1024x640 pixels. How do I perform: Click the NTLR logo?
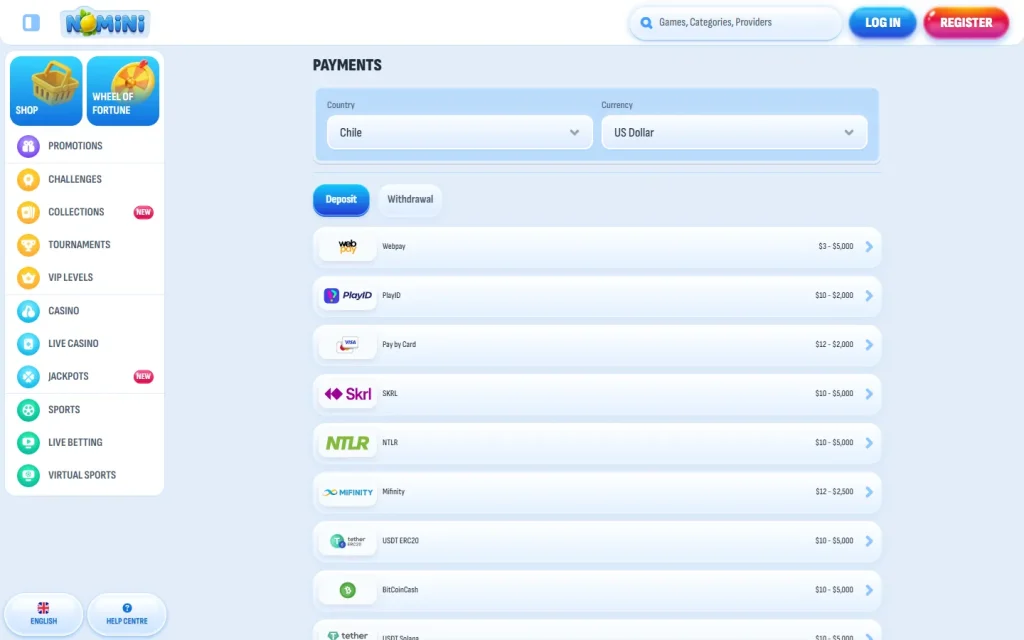point(347,443)
